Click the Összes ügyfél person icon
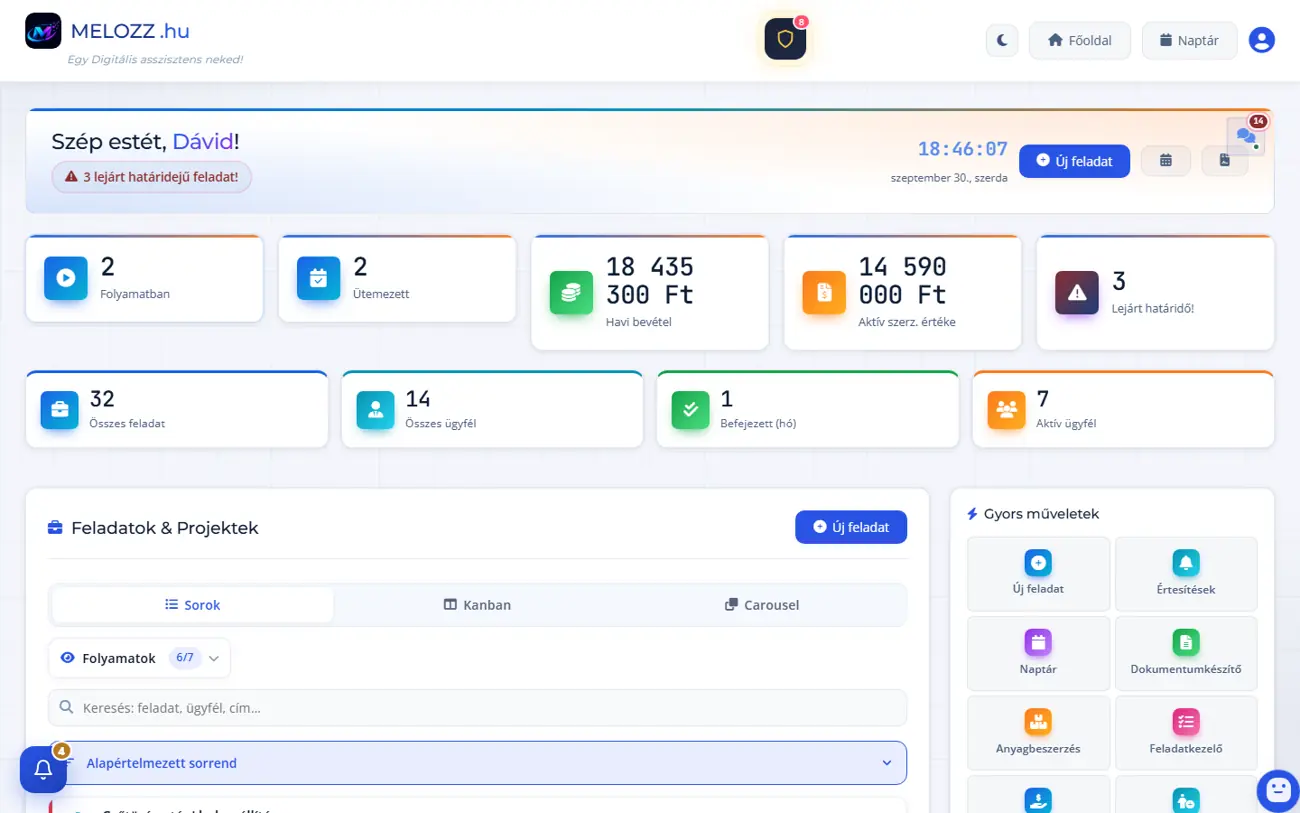Image resolution: width=1300 pixels, height=813 pixels. (375, 410)
